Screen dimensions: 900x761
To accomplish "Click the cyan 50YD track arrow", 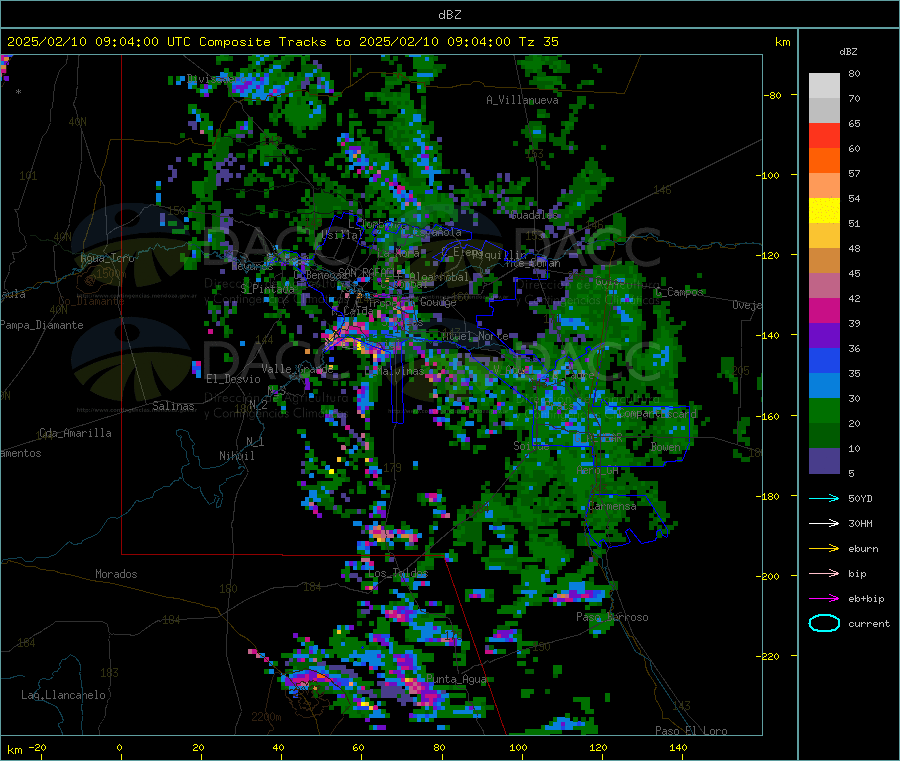I will [x=824, y=498].
